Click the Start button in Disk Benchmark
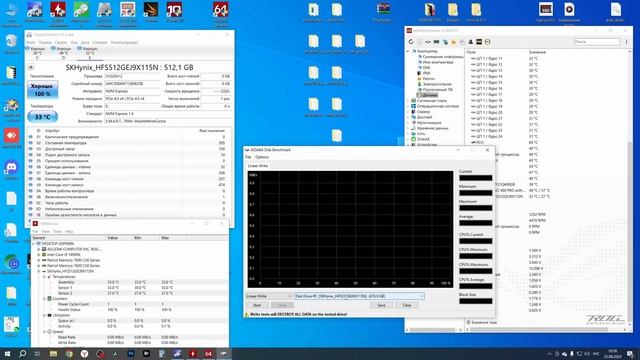 pos(257,305)
